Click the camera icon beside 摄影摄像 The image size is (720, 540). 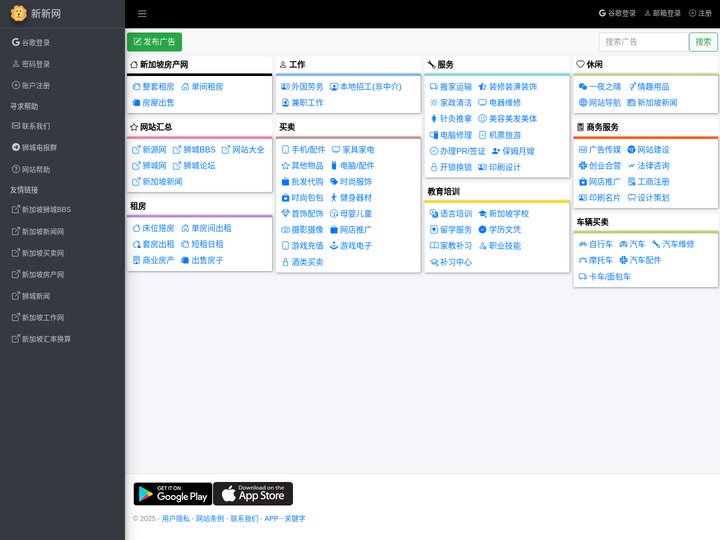[285, 230]
